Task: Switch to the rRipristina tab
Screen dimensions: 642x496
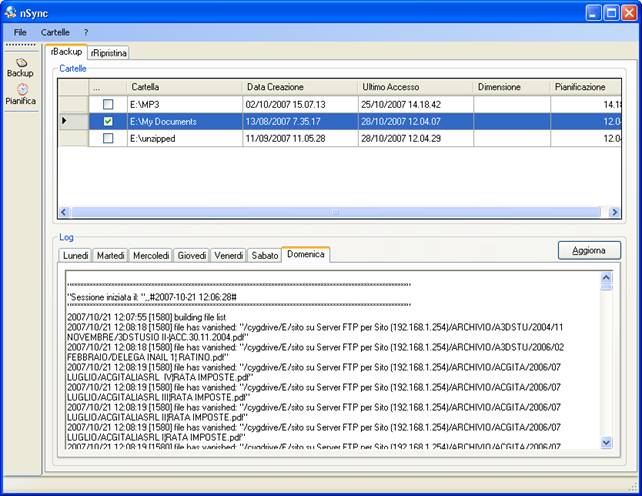Action: pos(108,52)
